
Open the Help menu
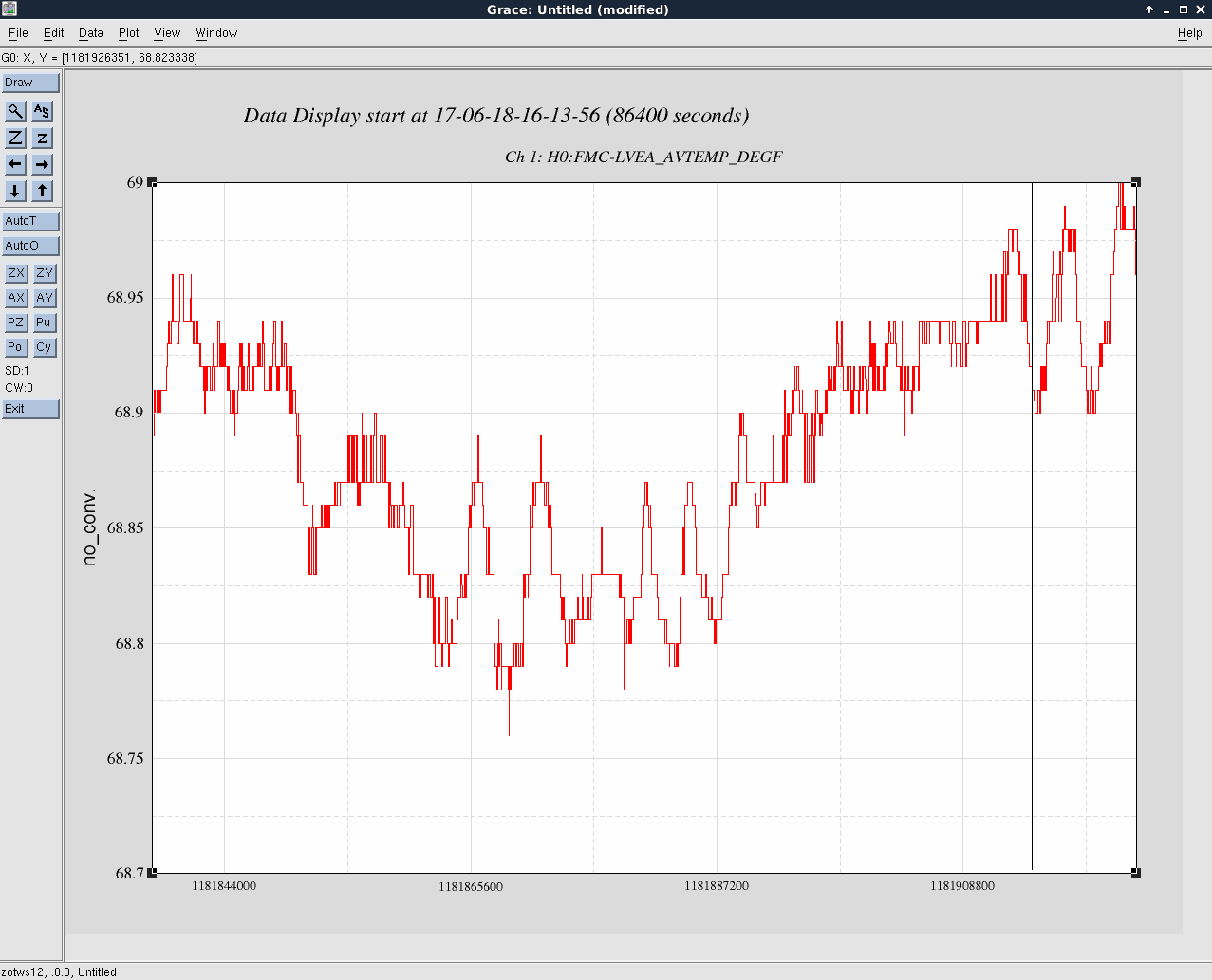click(1189, 33)
